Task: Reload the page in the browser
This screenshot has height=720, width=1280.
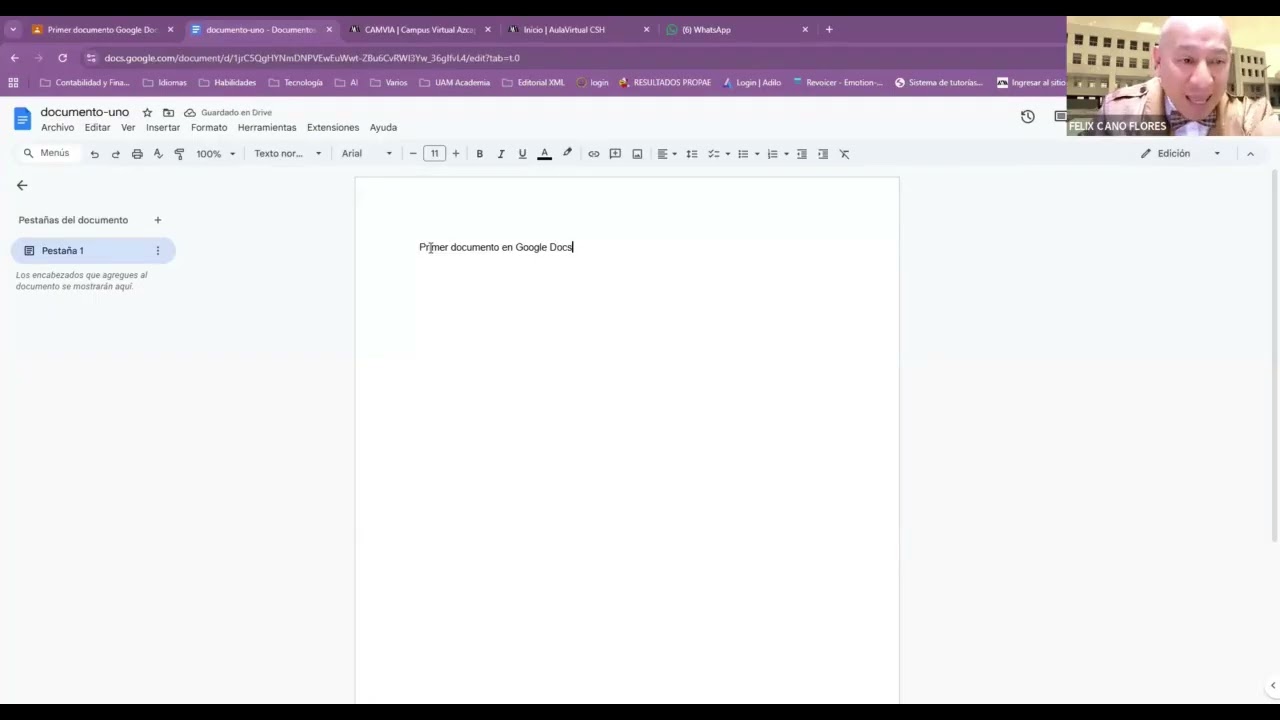Action: pos(62,58)
